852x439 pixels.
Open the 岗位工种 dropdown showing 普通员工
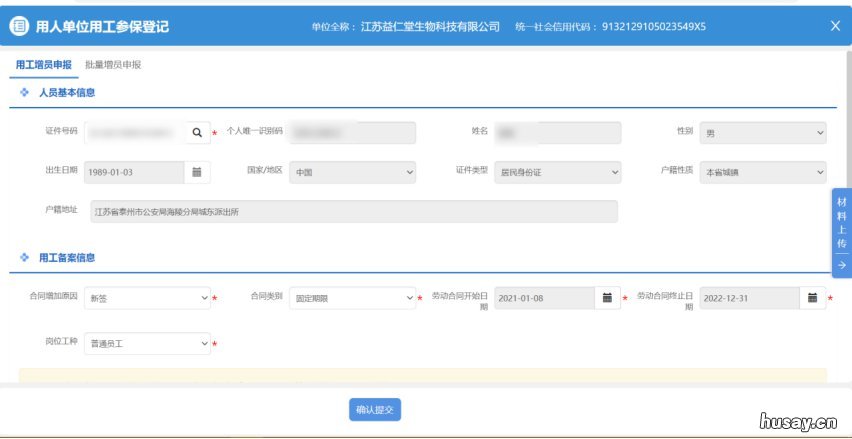(147, 343)
